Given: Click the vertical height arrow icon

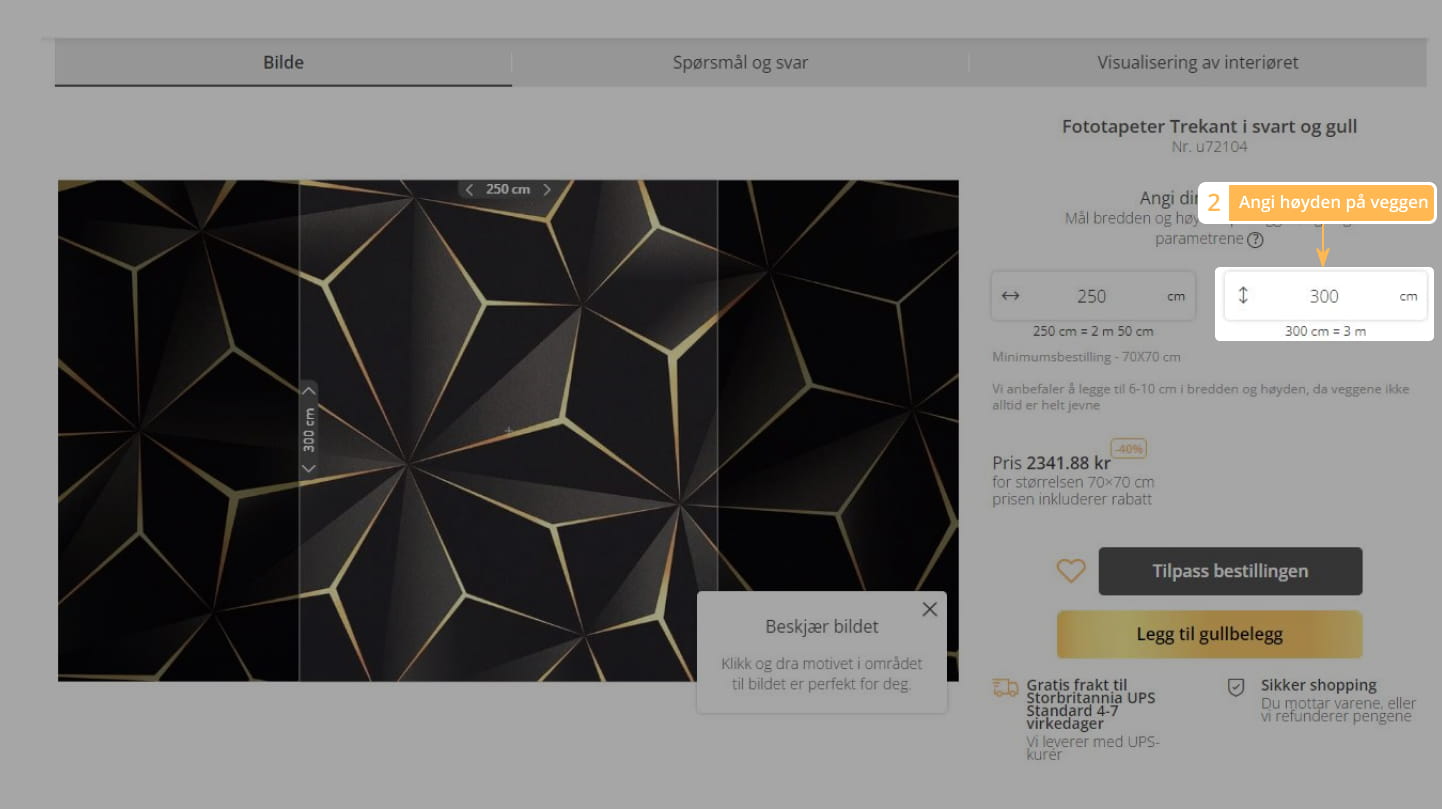Looking at the screenshot, I should [x=1243, y=295].
